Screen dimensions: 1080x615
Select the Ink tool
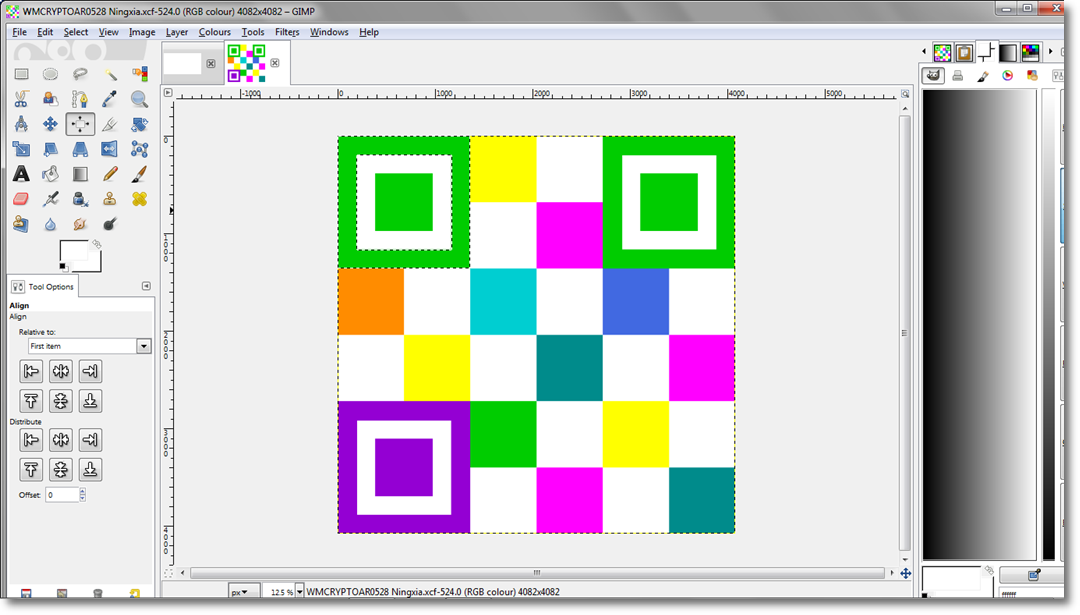[x=80, y=199]
